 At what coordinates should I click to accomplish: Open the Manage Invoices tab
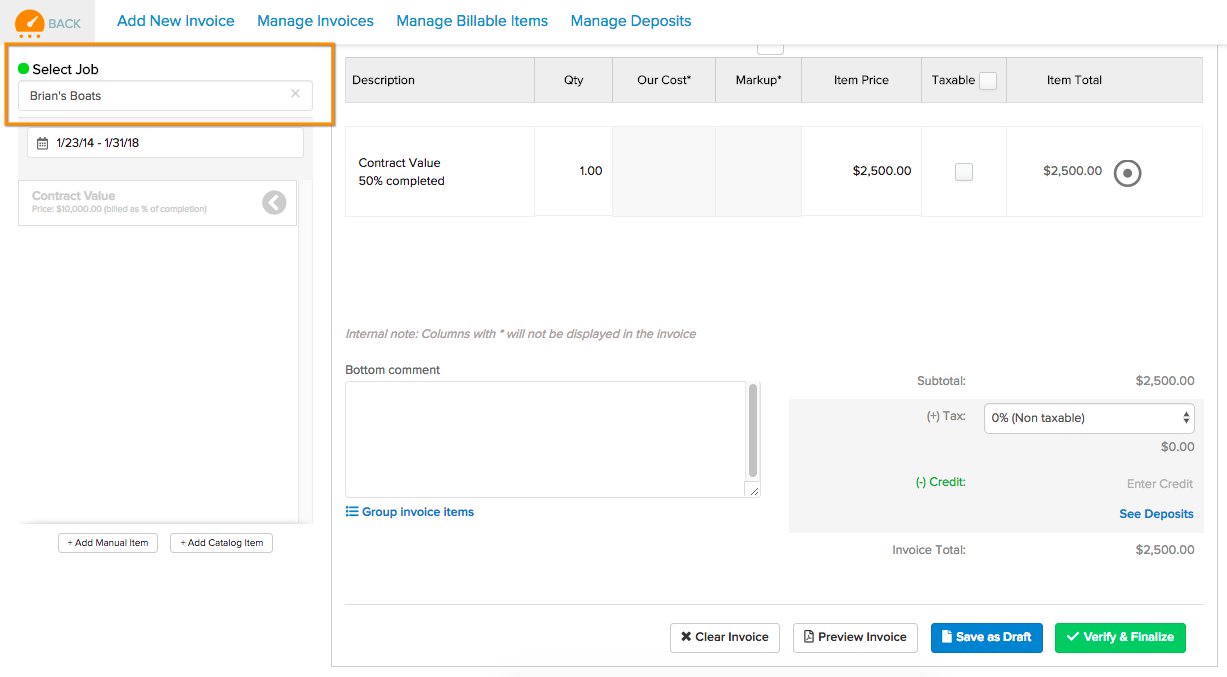(315, 21)
